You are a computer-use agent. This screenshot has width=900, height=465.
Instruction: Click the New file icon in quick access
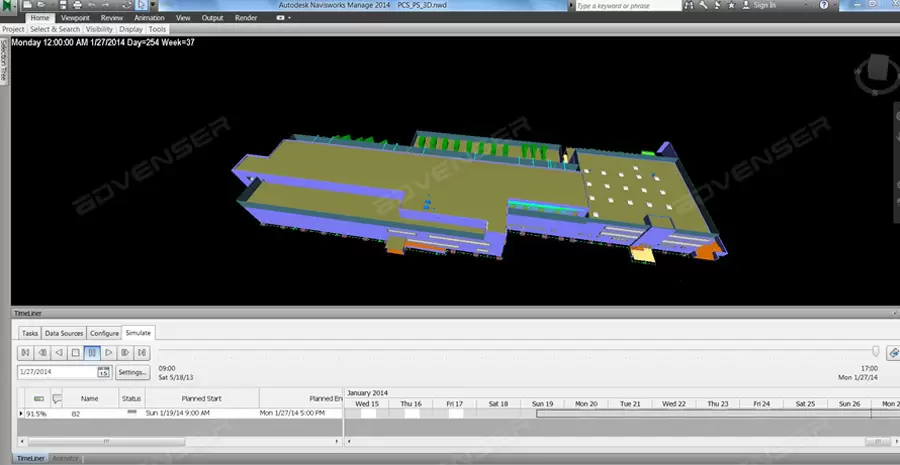click(x=28, y=5)
